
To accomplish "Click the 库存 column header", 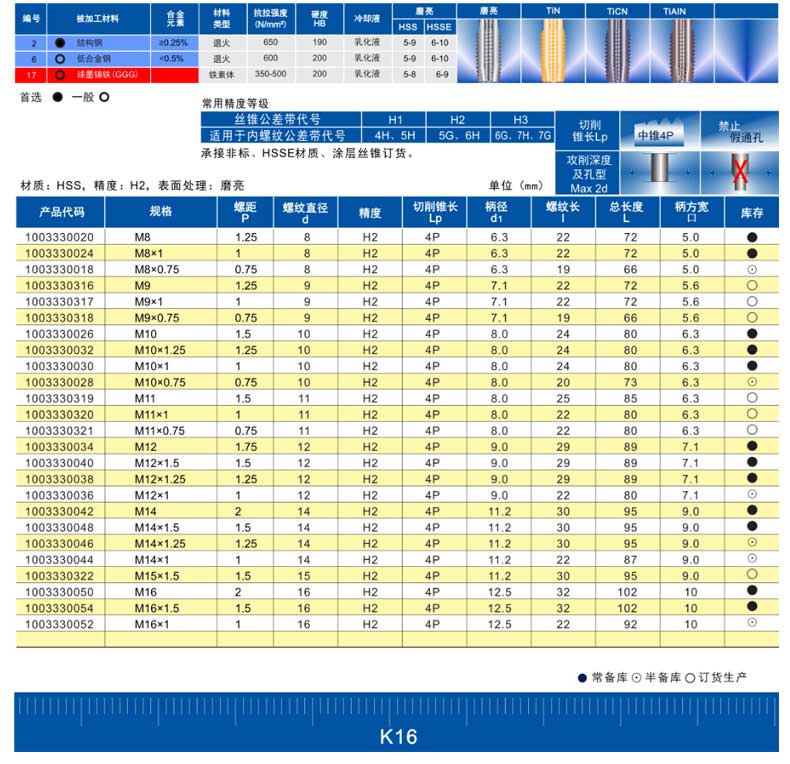I will click(751, 213).
